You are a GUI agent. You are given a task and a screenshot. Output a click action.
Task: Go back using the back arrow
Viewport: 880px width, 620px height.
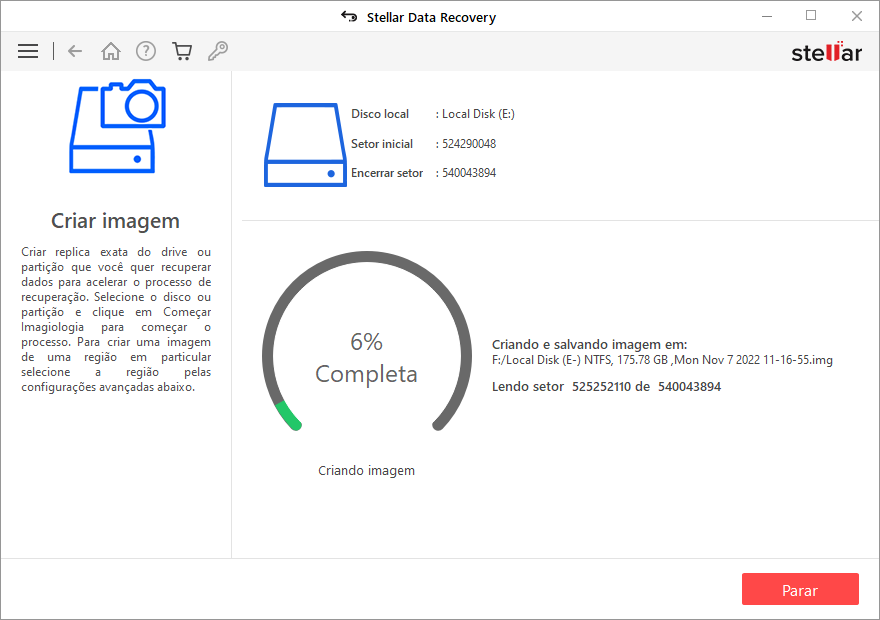point(75,51)
